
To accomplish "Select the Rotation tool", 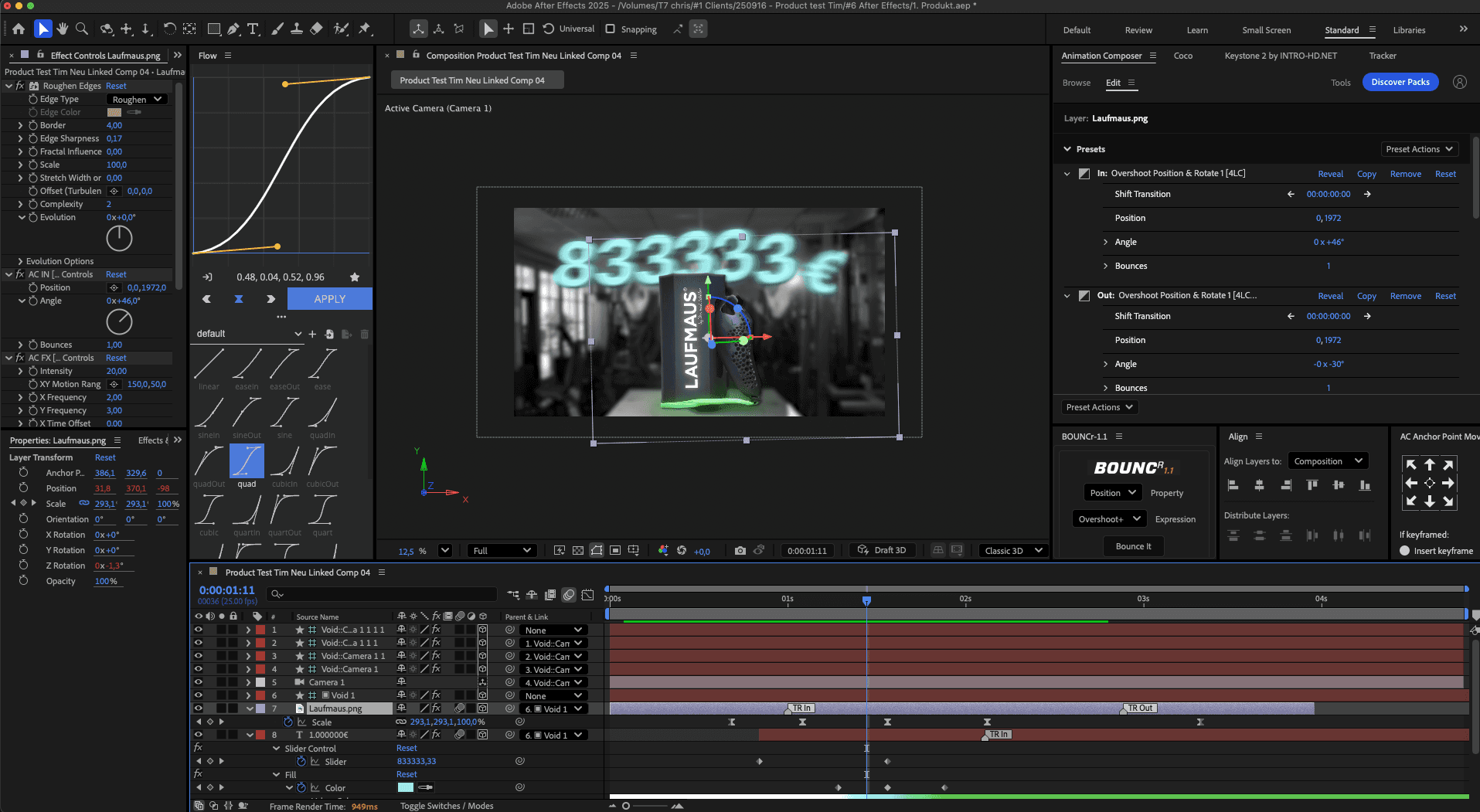I will click(170, 29).
